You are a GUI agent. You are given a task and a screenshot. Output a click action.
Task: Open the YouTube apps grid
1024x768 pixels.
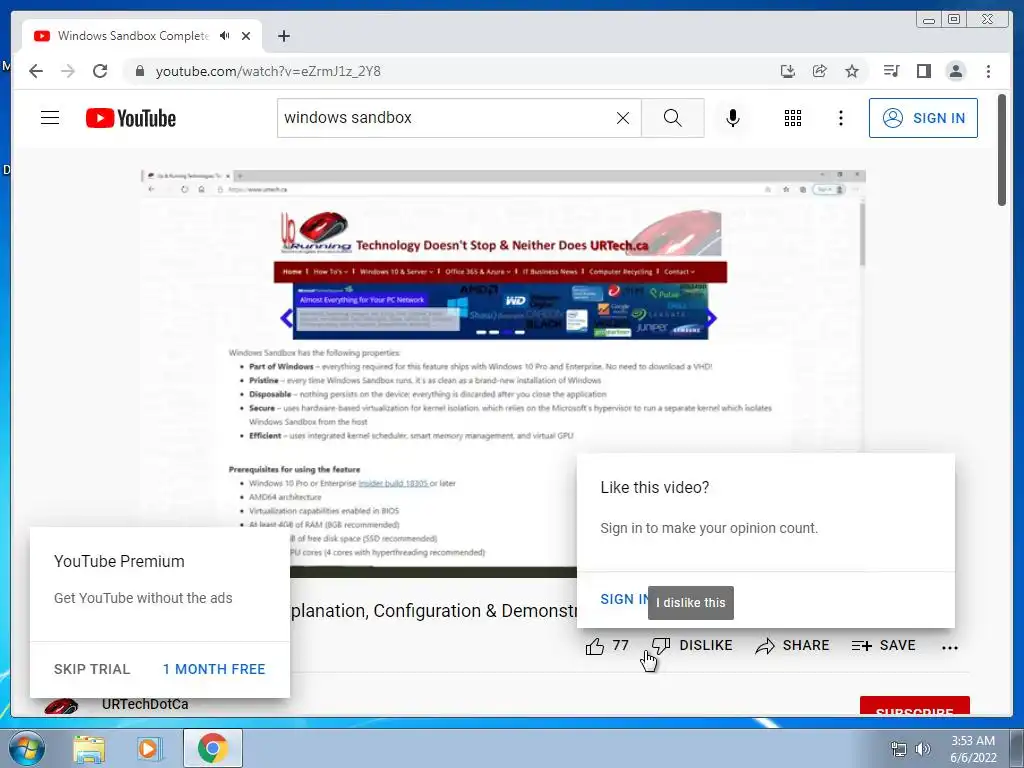pos(793,118)
